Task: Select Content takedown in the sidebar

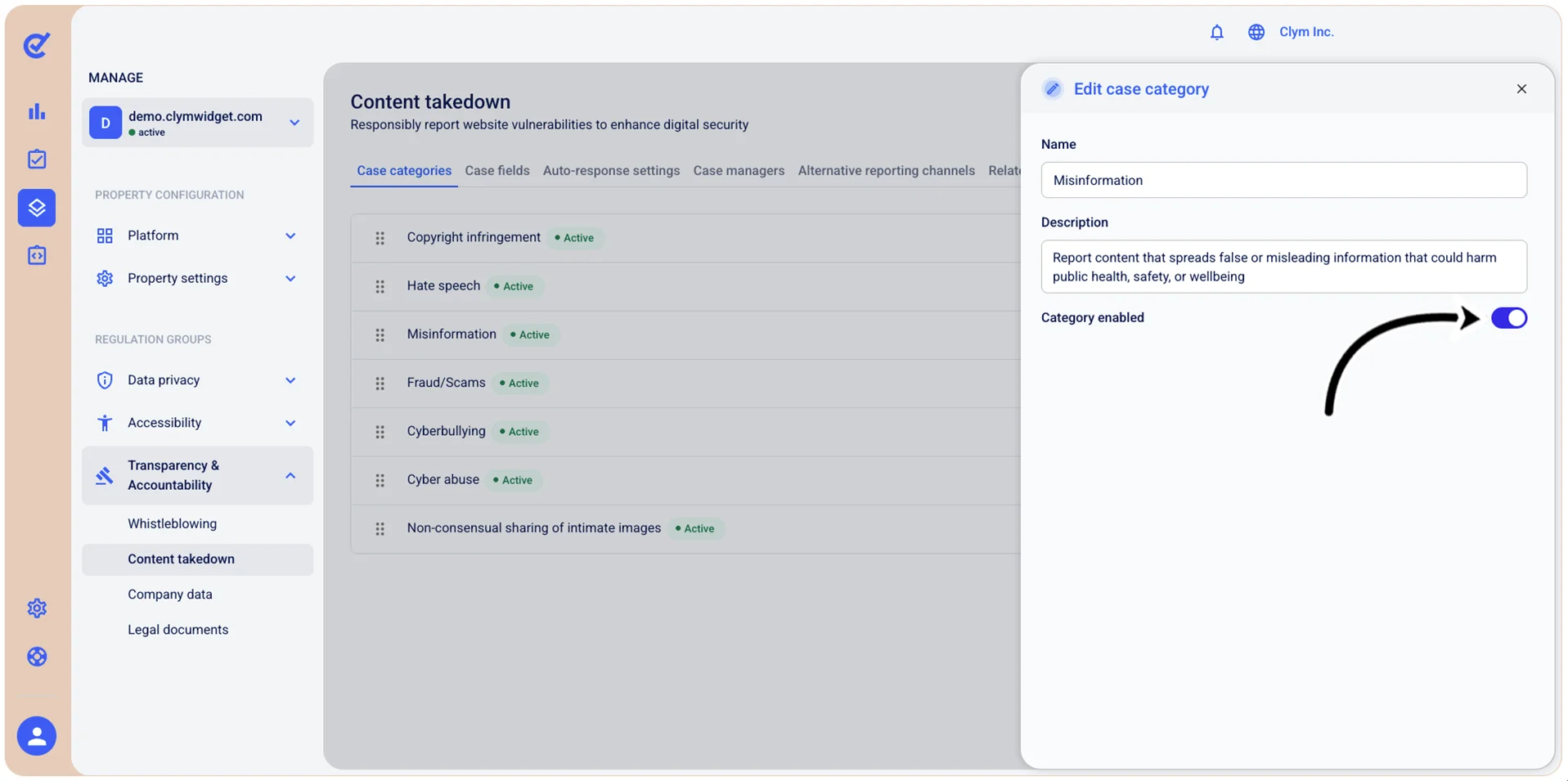Action: click(197, 559)
